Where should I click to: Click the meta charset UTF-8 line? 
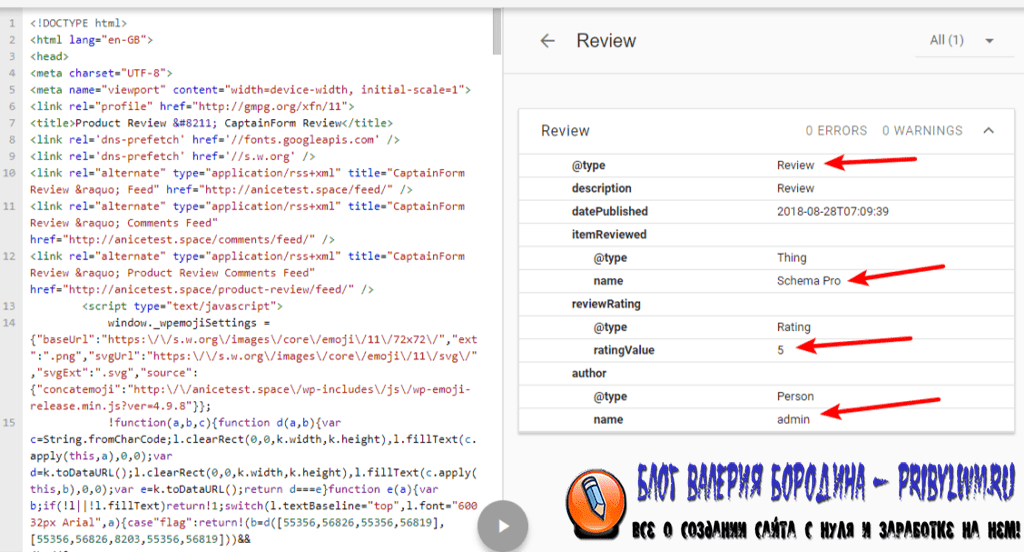click(x=101, y=73)
